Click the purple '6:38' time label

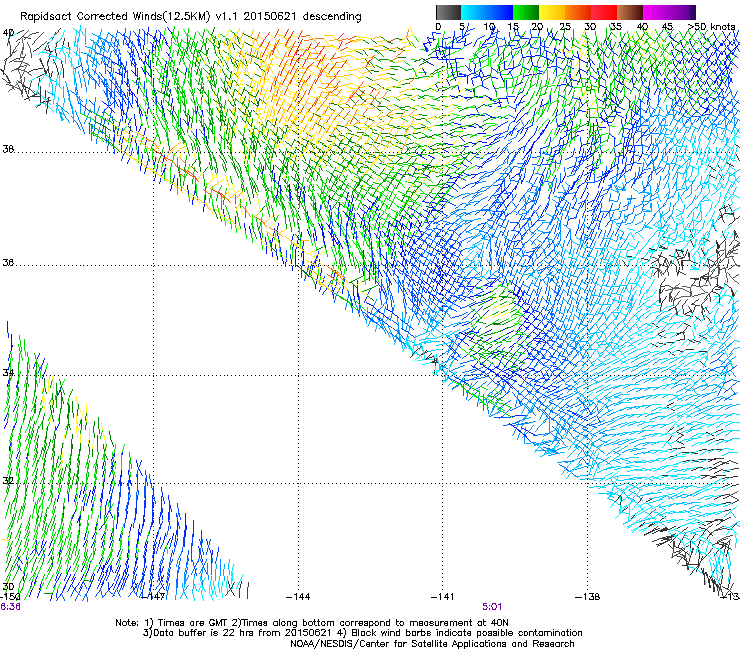pyautogui.click(x=10, y=607)
